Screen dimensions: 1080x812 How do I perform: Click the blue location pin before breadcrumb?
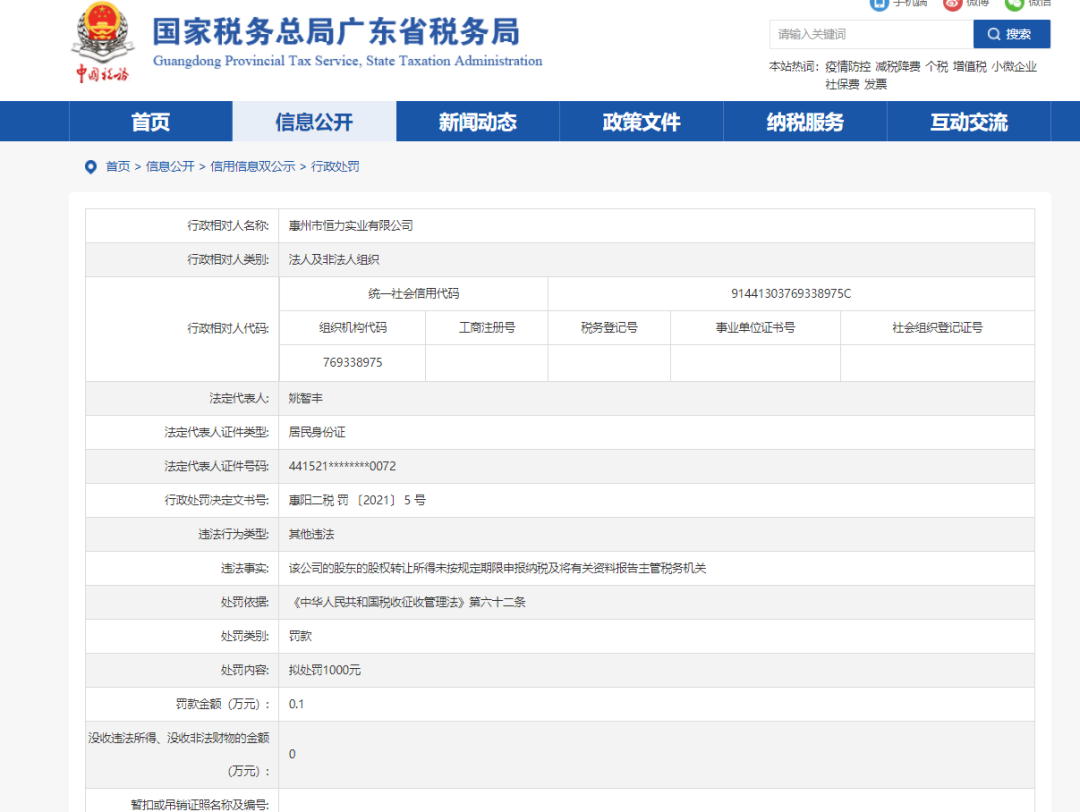[91, 166]
